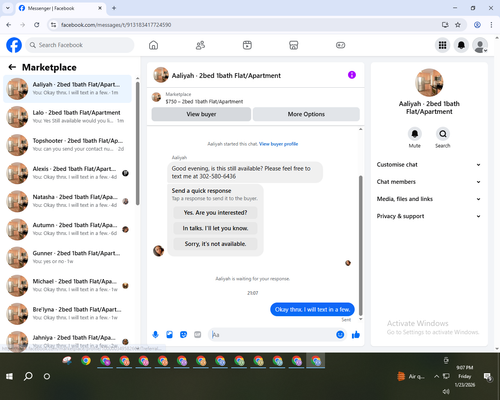
Task: Click the browser address bar URL
Action: (x=116, y=25)
